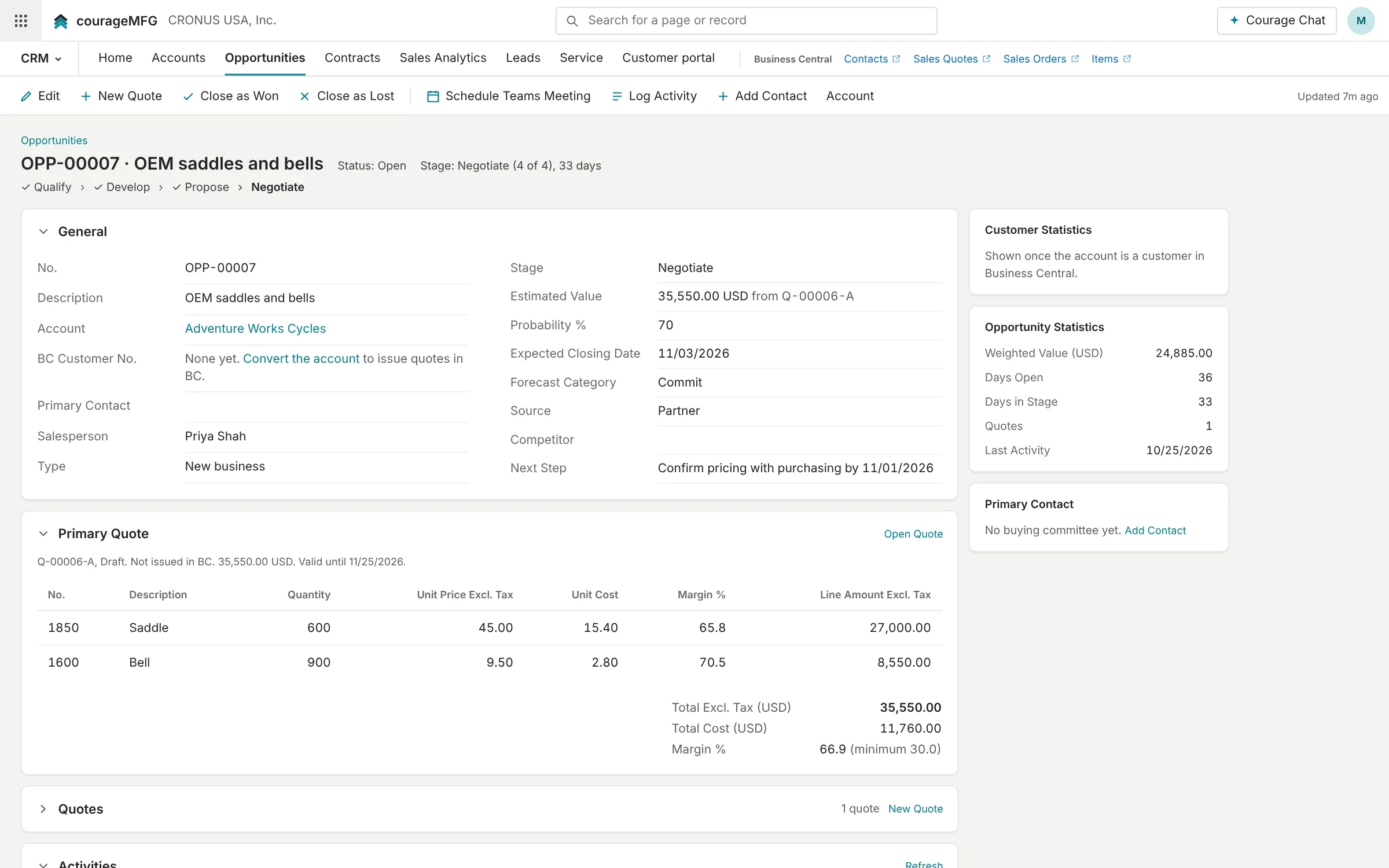Collapse the General section
The height and width of the screenshot is (868, 1389).
coord(43,231)
